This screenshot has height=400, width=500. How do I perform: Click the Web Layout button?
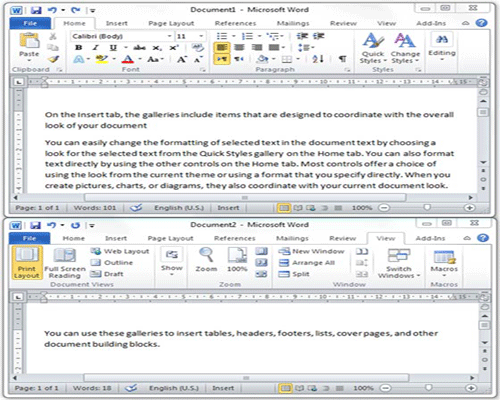click(x=120, y=251)
